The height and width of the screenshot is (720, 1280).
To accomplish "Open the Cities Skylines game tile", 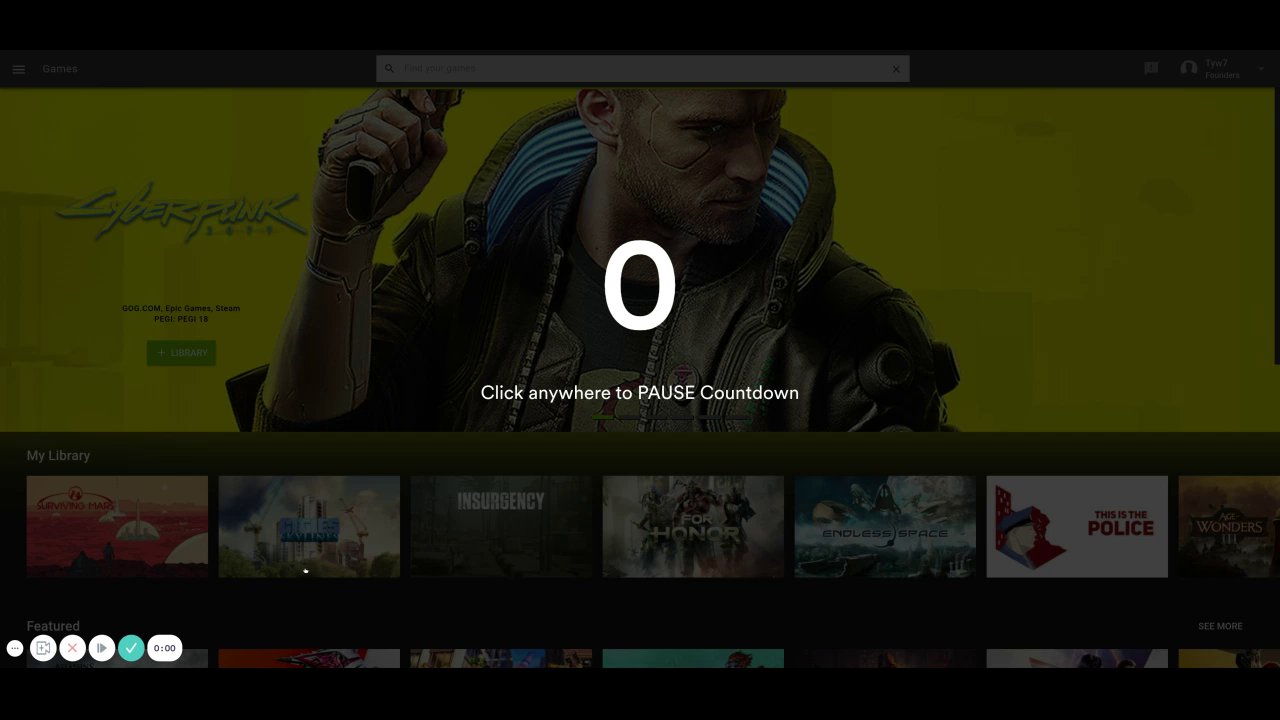I will [x=309, y=527].
